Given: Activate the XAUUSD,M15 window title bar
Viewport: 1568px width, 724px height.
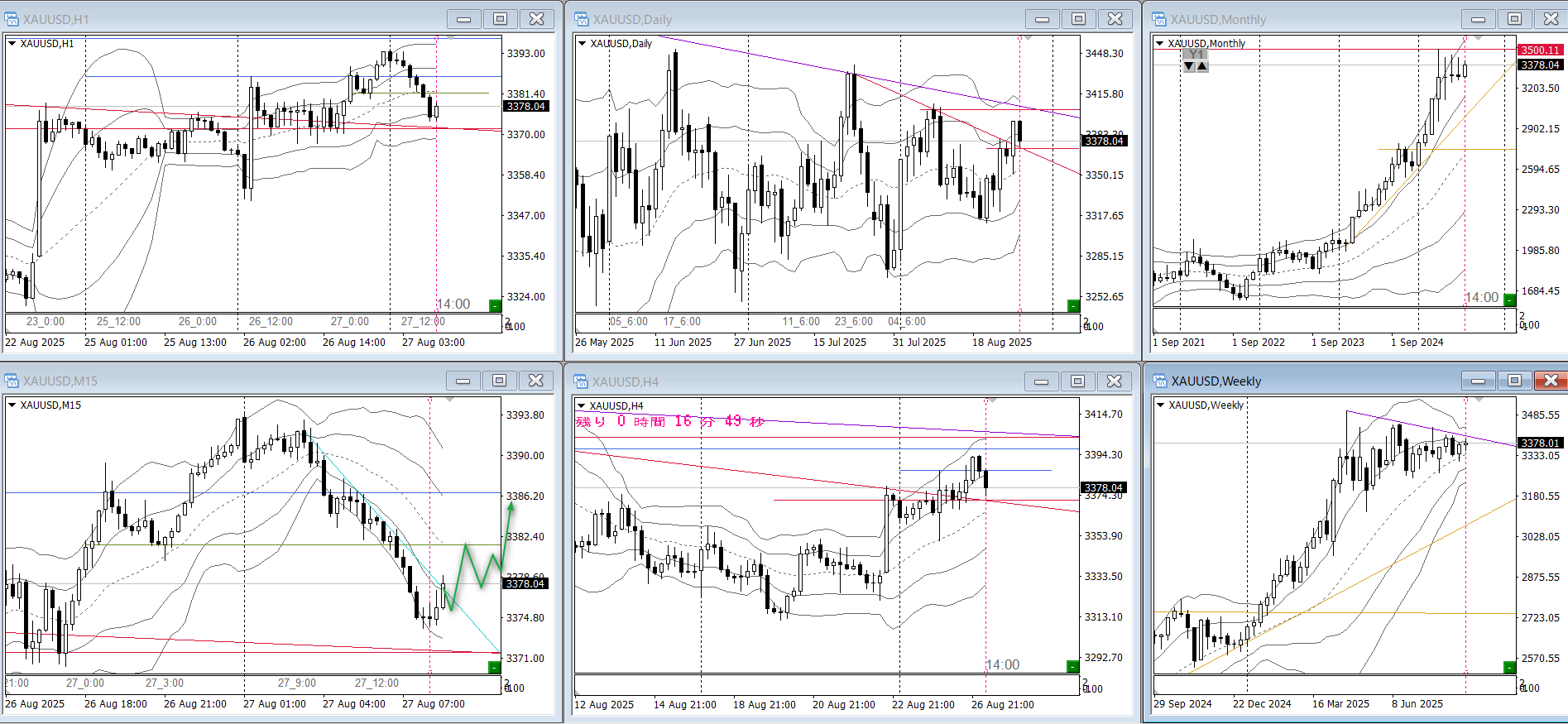Looking at the screenshot, I should [248, 381].
